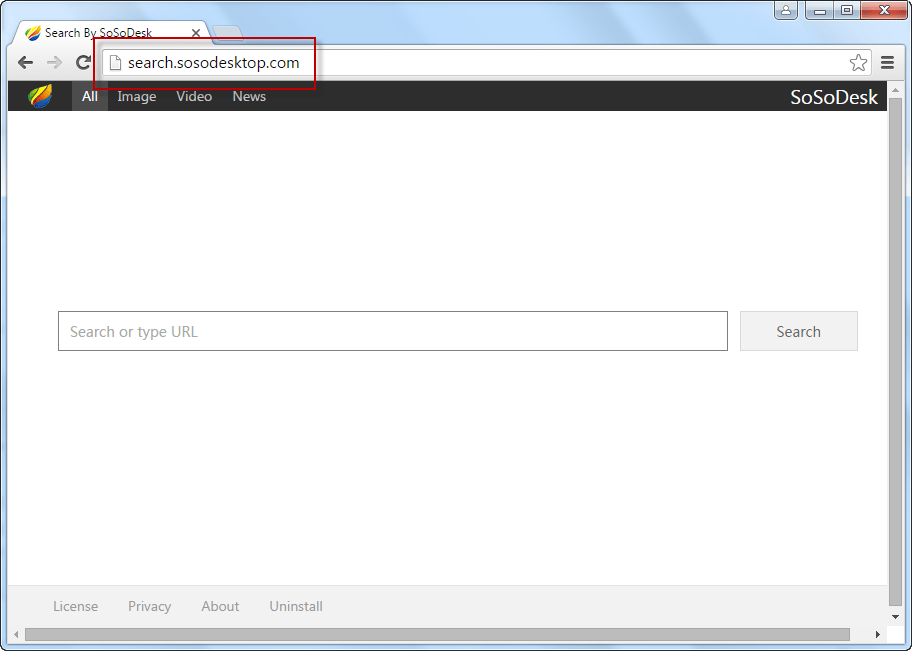Image resolution: width=912 pixels, height=651 pixels.
Task: Click the address bar showing search.sosodesktop.com
Action: [x=487, y=62]
